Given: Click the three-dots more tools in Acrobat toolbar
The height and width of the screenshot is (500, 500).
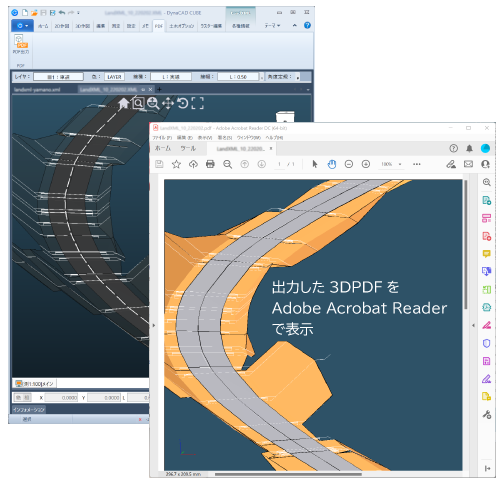Looking at the screenshot, I should (417, 164).
